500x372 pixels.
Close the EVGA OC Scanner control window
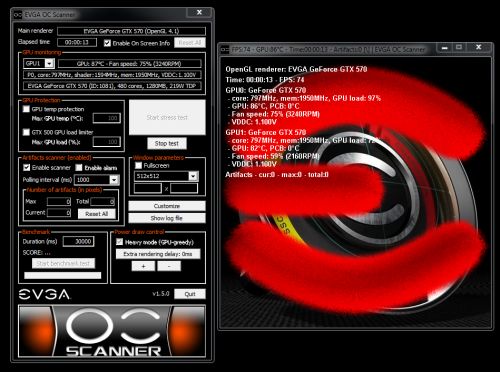[x=199, y=12]
